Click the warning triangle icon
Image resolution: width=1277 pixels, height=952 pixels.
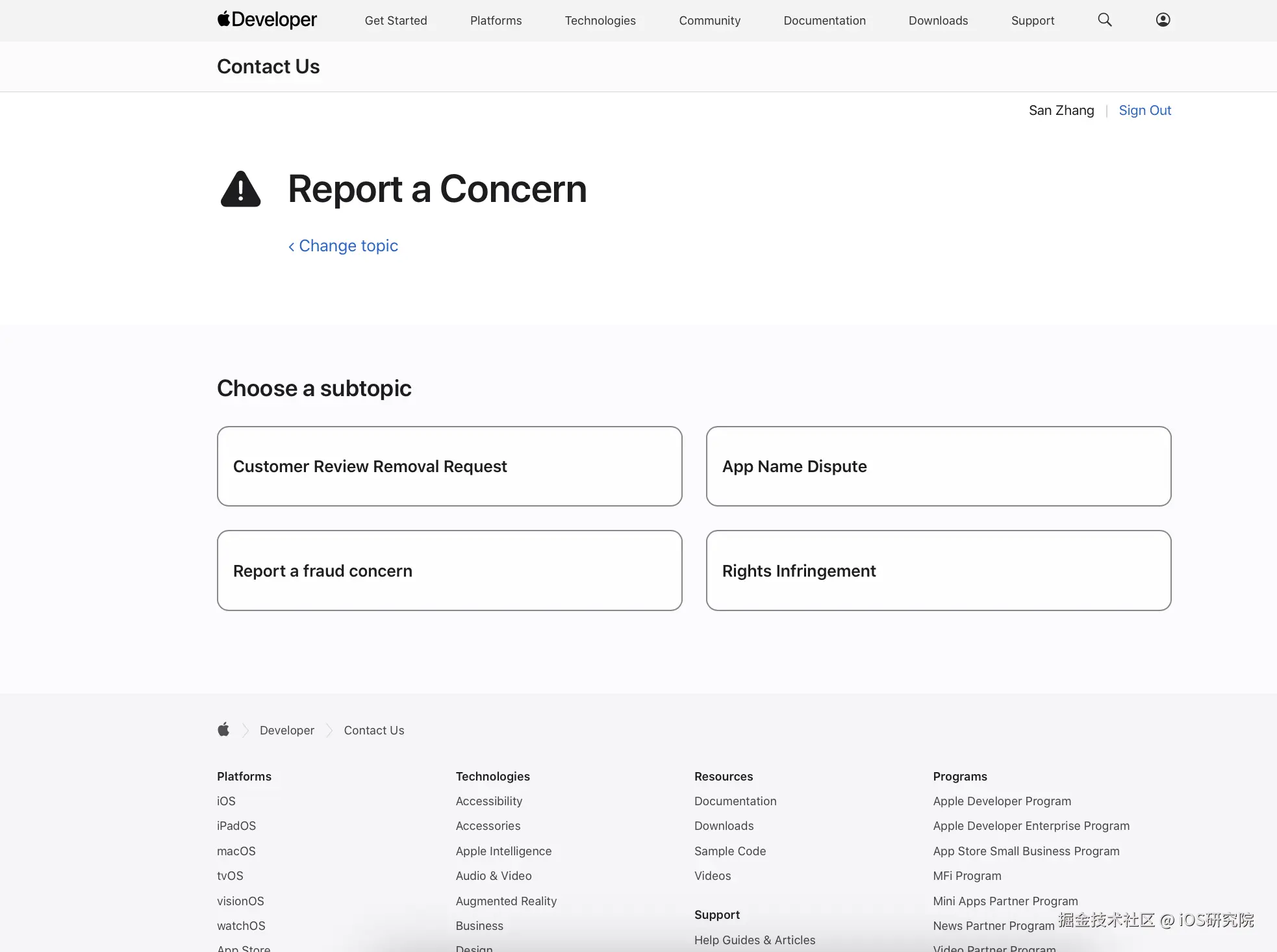[241, 190]
